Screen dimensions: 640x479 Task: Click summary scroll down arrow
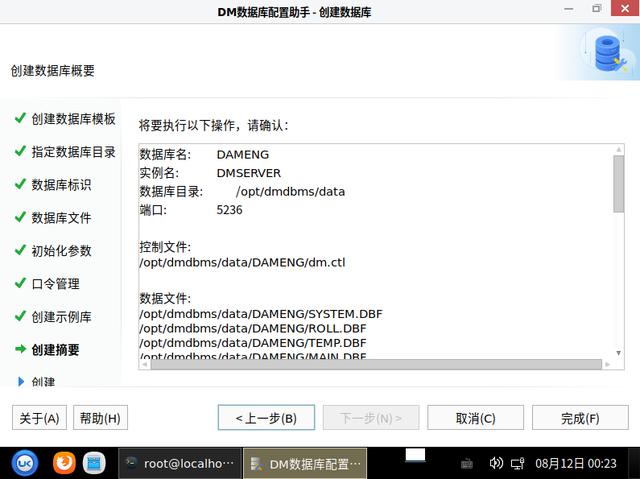618,353
